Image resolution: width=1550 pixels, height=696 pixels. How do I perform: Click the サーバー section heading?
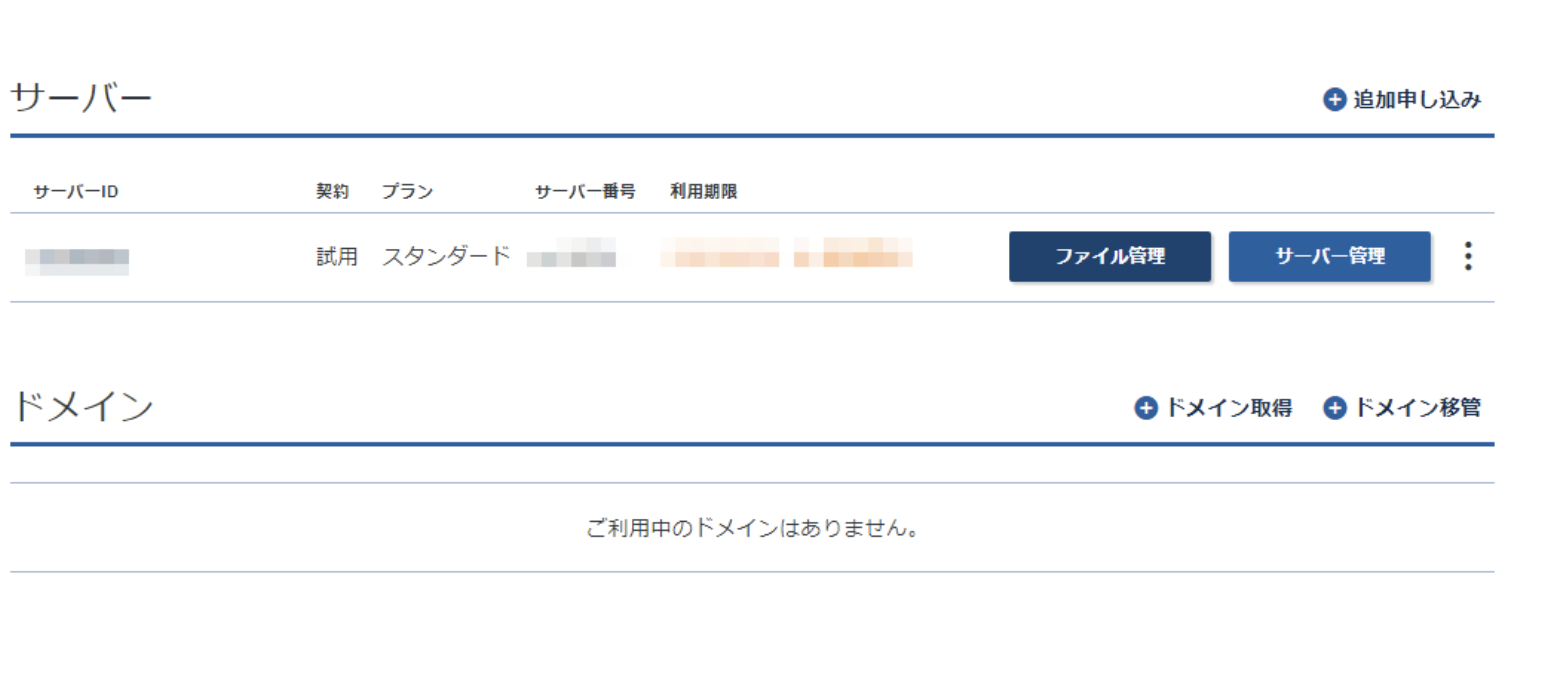[x=81, y=99]
